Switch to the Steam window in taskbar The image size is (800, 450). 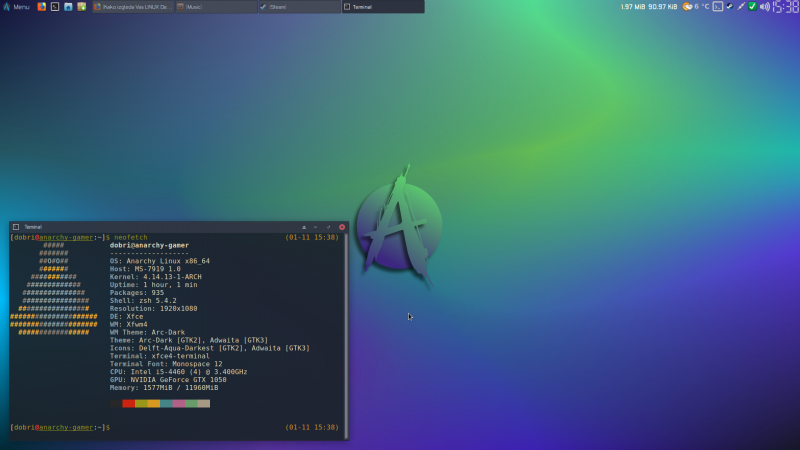pos(299,7)
